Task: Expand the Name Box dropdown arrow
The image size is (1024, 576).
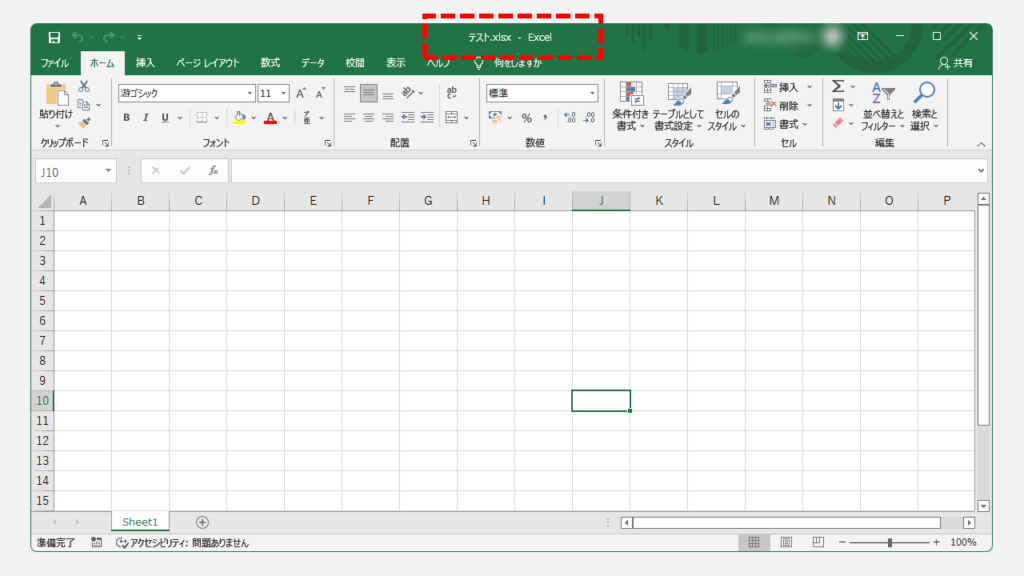Action: point(108,171)
